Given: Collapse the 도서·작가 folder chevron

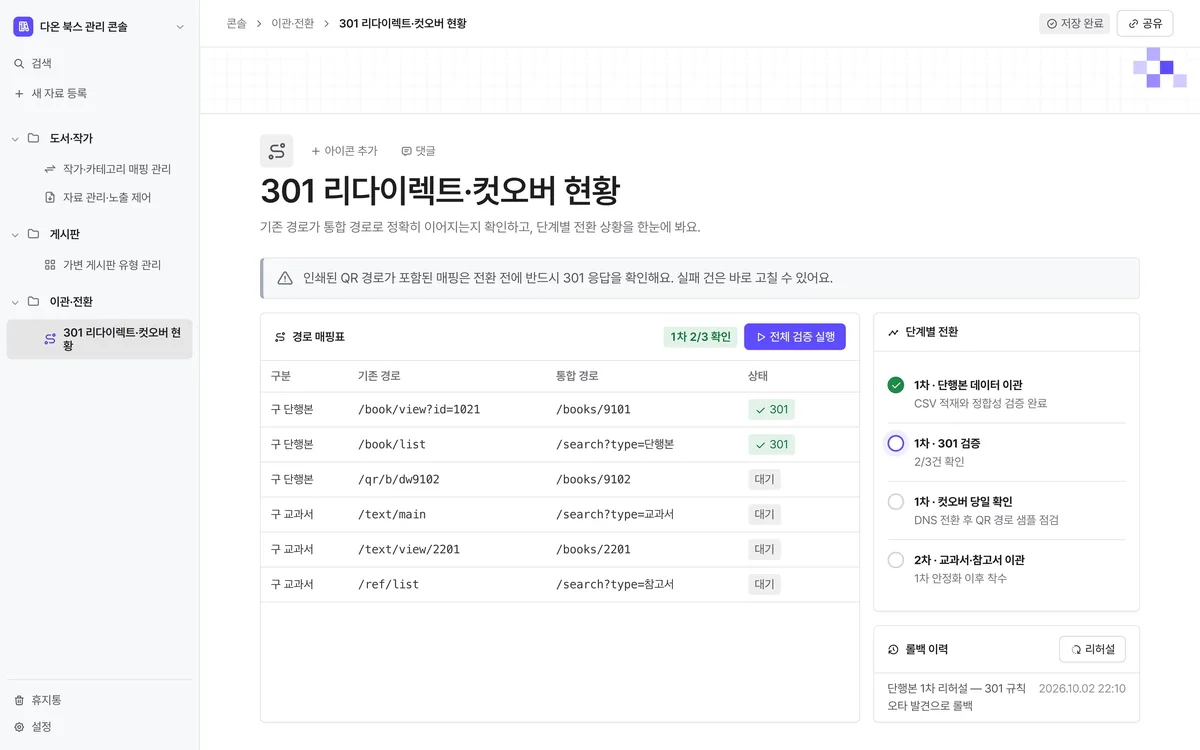Looking at the screenshot, I should pyautogui.click(x=15, y=138).
